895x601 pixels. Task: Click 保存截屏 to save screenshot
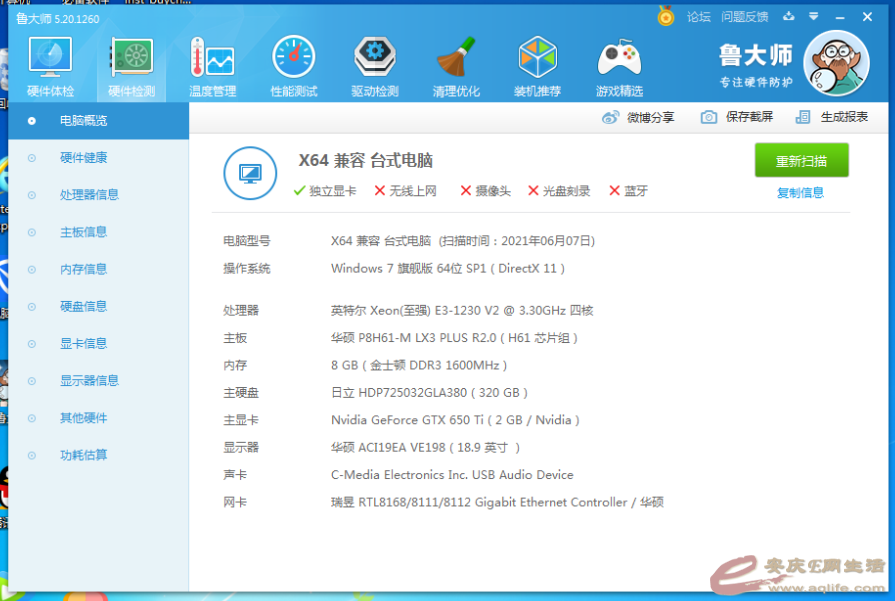737,117
